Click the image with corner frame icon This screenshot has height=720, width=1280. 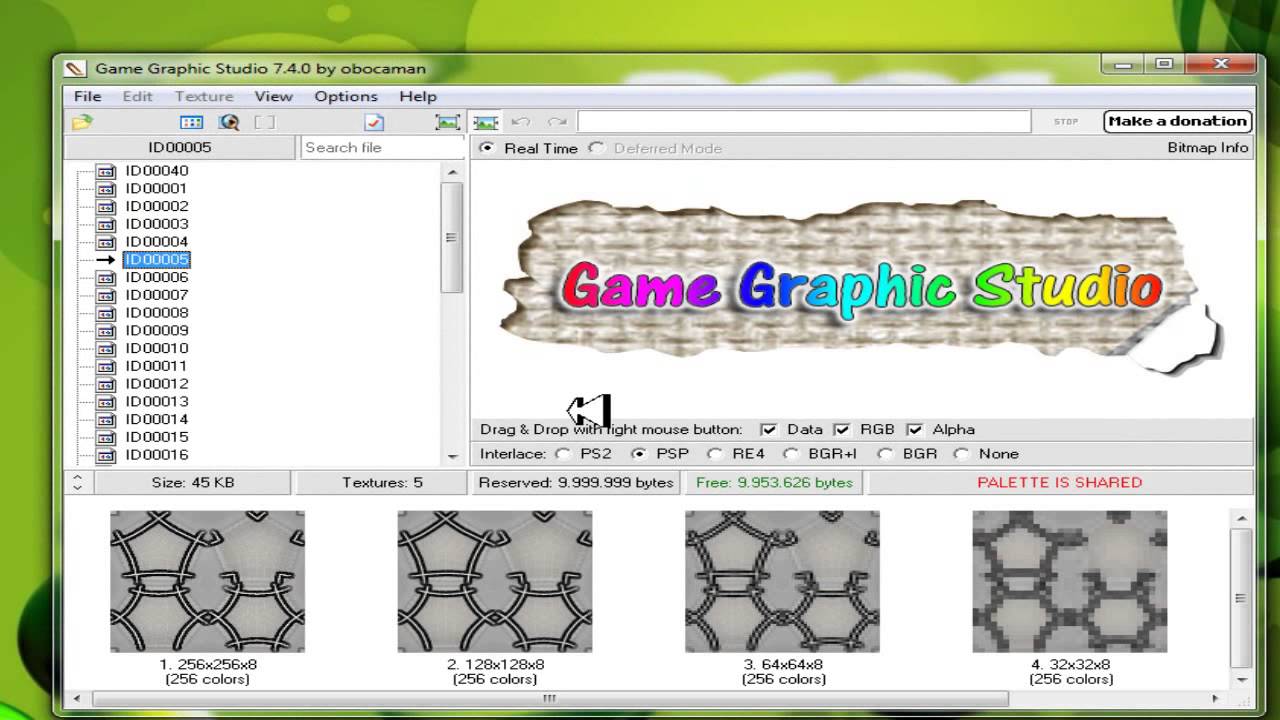click(447, 122)
